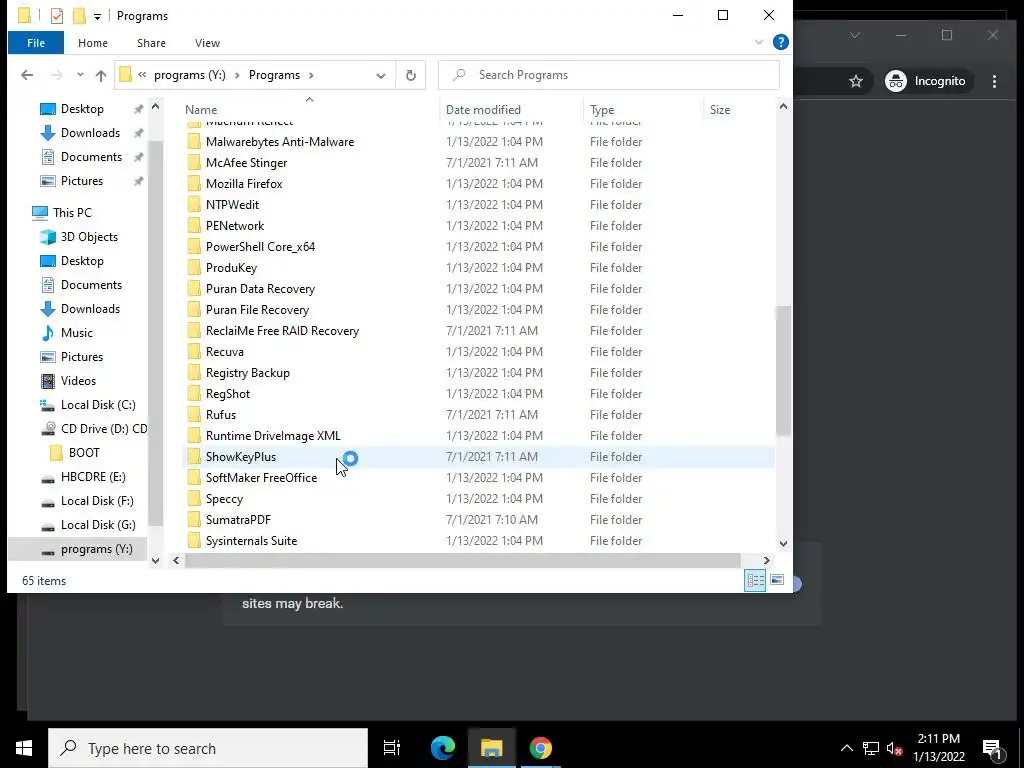The width and height of the screenshot is (1024, 768).
Task: Open Music folder in navigation pane
Action: (77, 332)
